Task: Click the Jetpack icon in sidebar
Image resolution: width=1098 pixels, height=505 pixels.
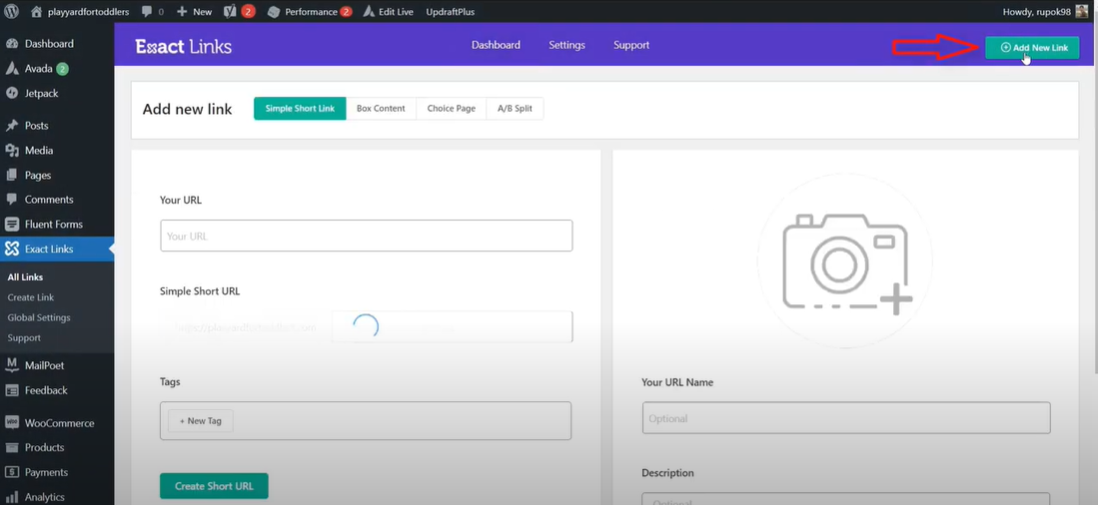Action: pyautogui.click(x=12, y=93)
